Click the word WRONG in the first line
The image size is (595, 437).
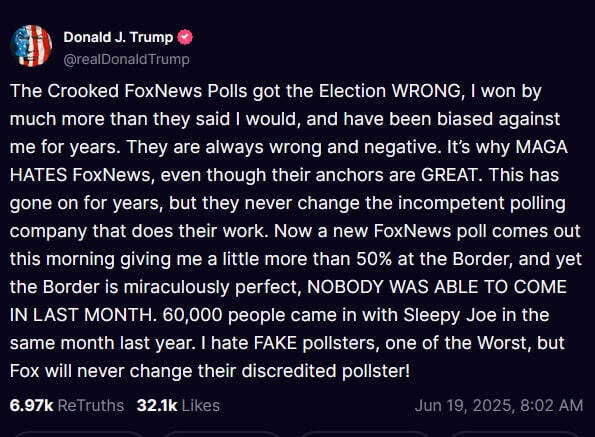point(425,91)
